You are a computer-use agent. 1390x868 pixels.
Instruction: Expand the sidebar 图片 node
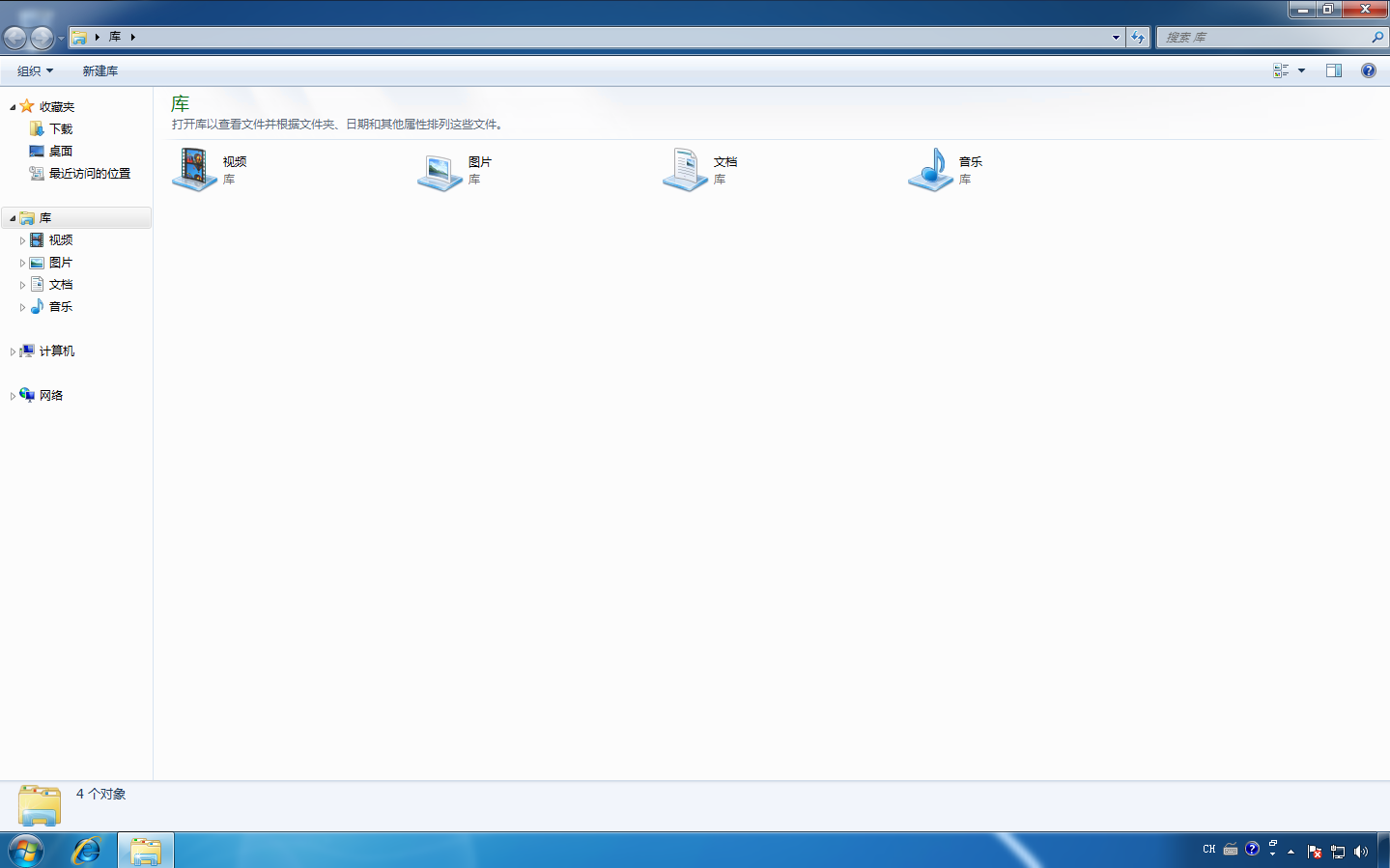(x=22, y=263)
